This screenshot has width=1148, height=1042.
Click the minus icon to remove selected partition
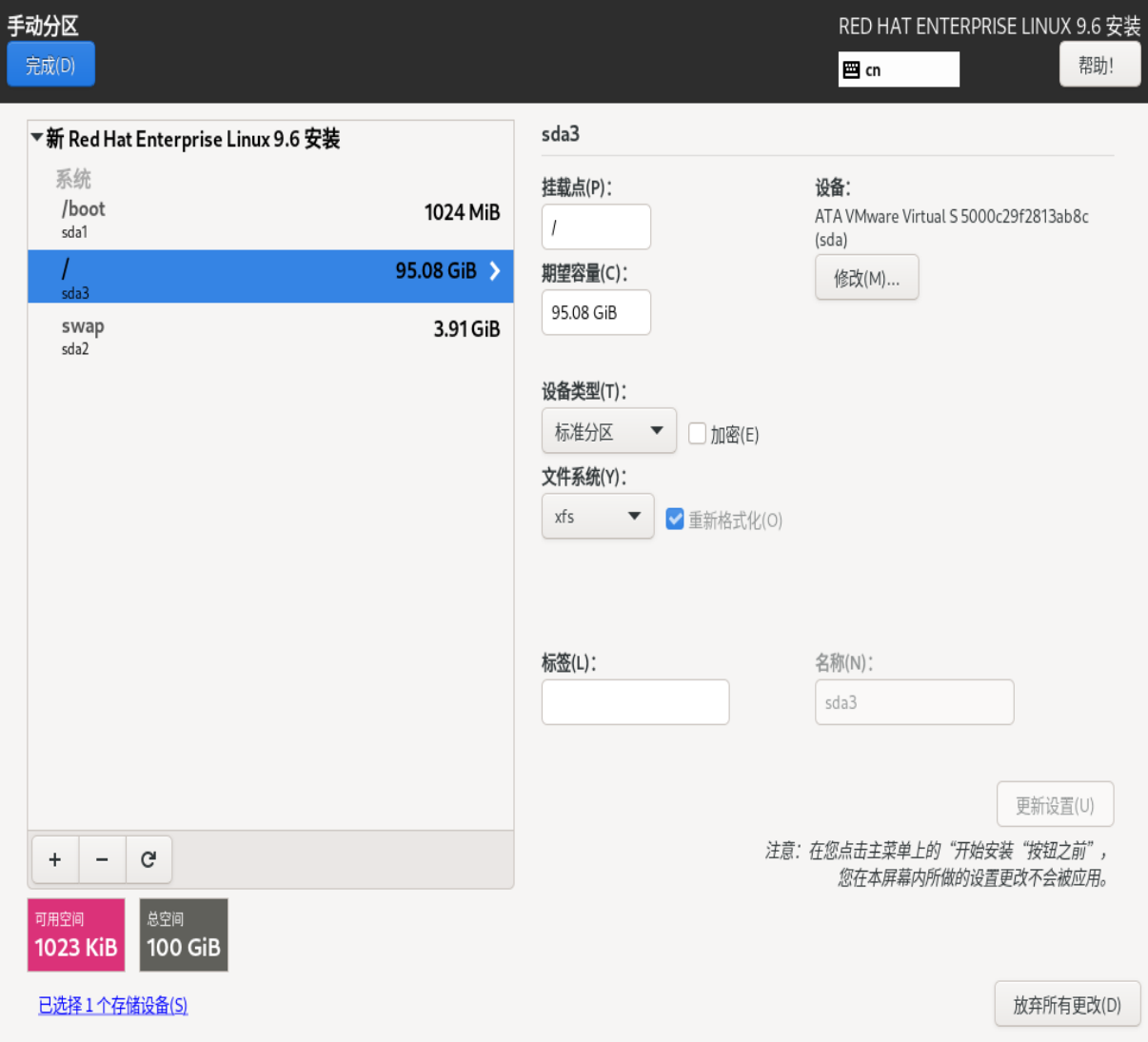pos(102,859)
